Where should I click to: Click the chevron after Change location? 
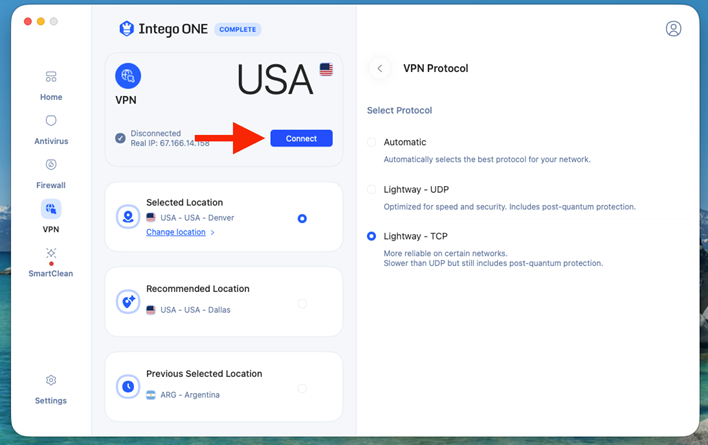click(x=212, y=232)
